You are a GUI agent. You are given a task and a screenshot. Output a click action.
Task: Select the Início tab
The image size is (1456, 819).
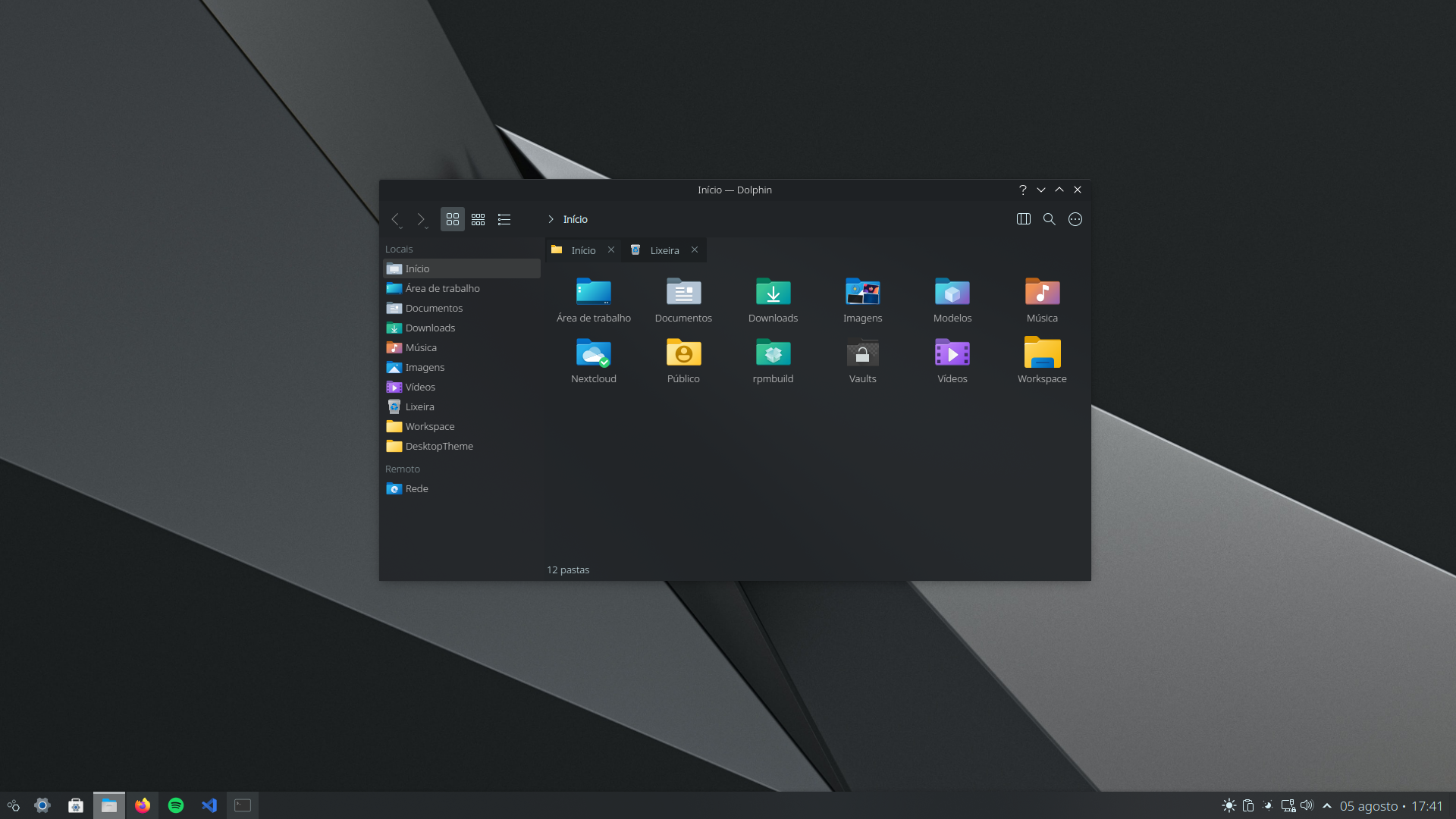(582, 250)
